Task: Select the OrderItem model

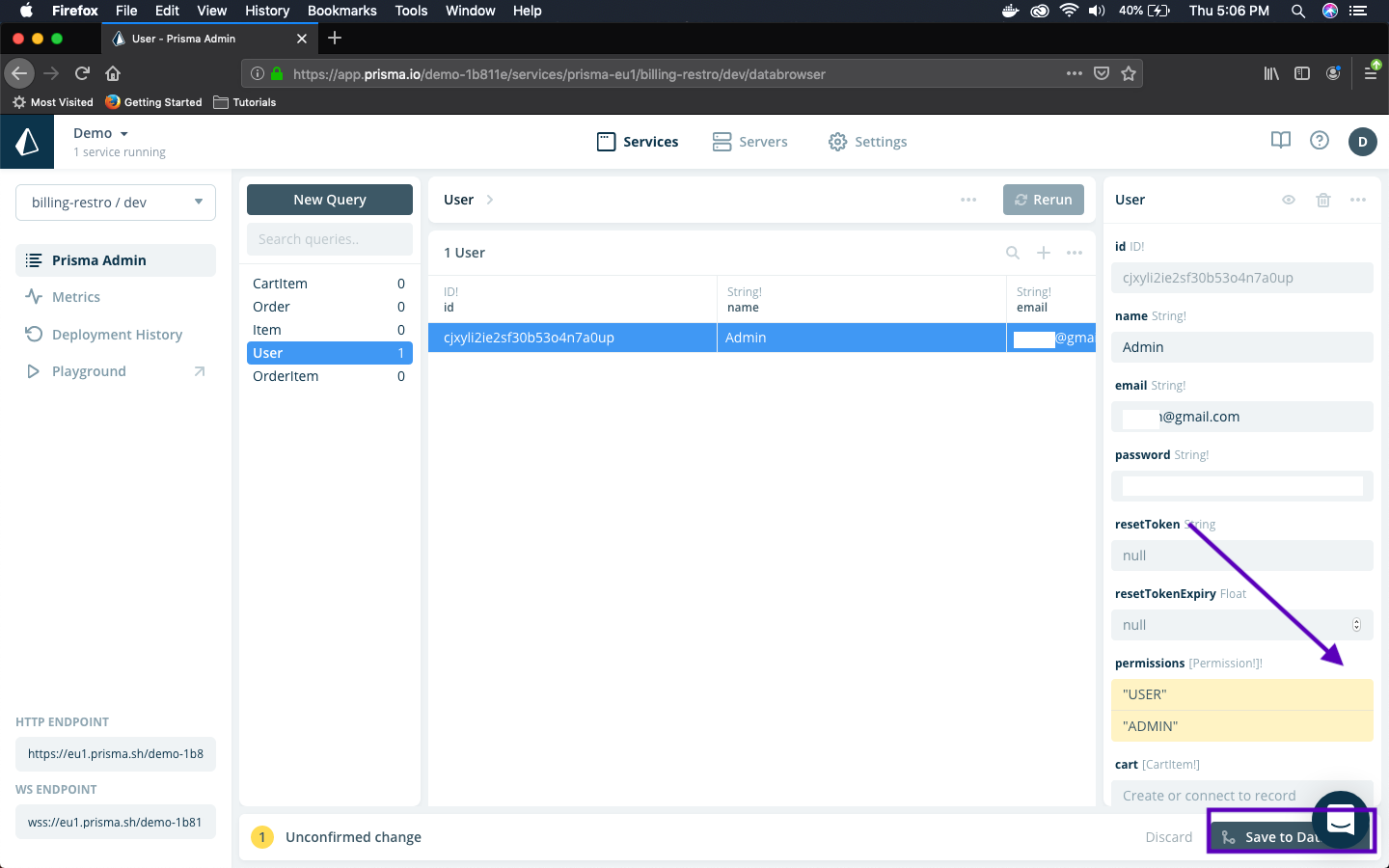Action: coord(330,376)
